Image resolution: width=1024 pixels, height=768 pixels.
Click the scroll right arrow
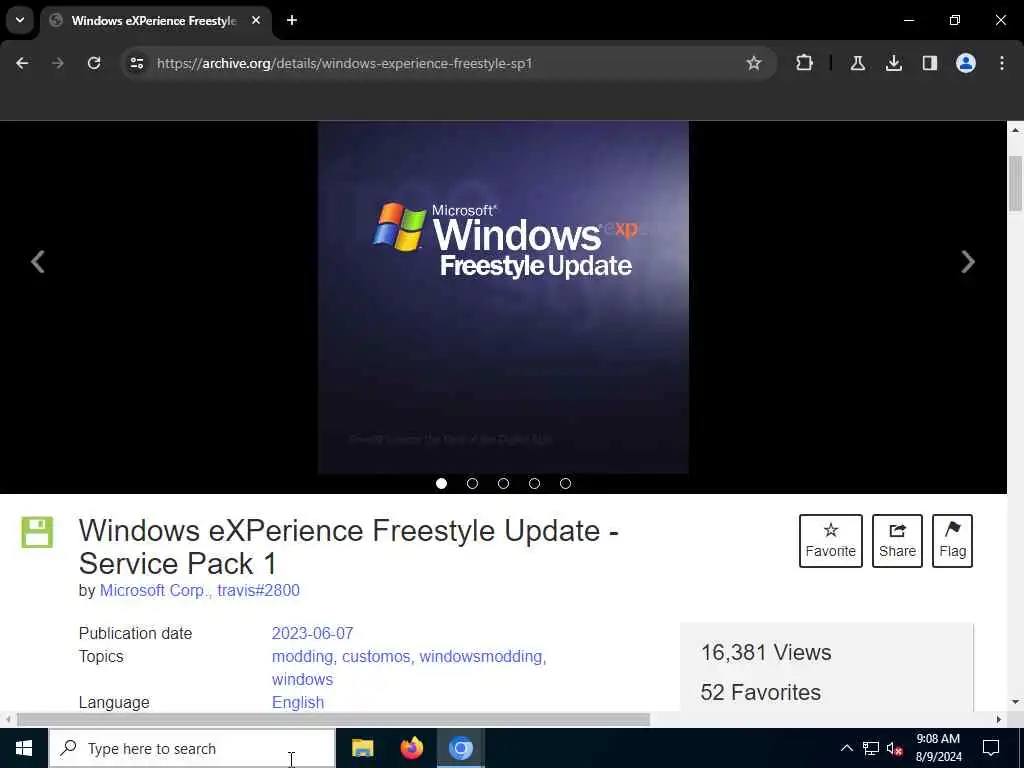click(x=999, y=720)
